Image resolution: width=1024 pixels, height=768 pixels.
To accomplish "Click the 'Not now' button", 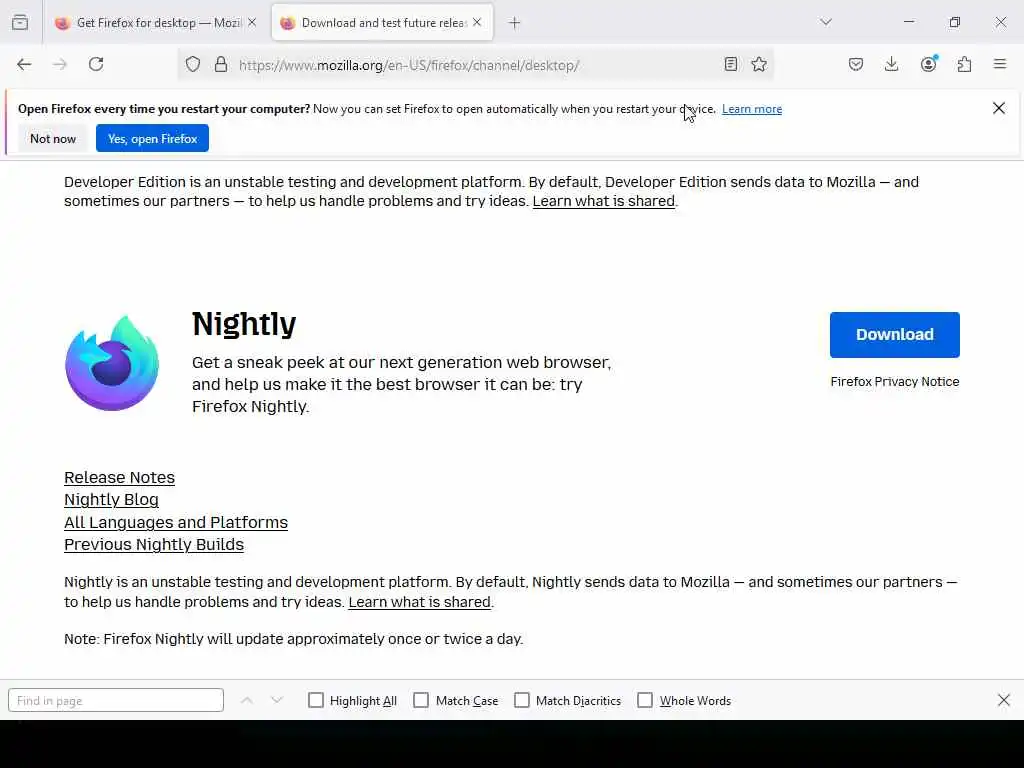I will (53, 138).
